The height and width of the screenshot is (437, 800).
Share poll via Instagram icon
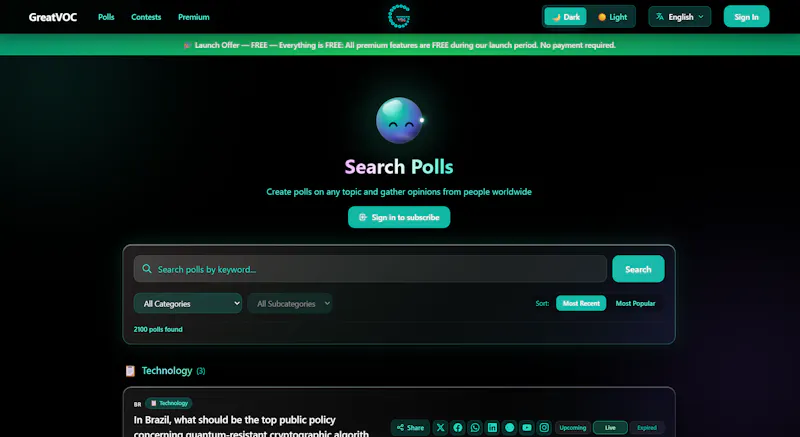tap(544, 427)
